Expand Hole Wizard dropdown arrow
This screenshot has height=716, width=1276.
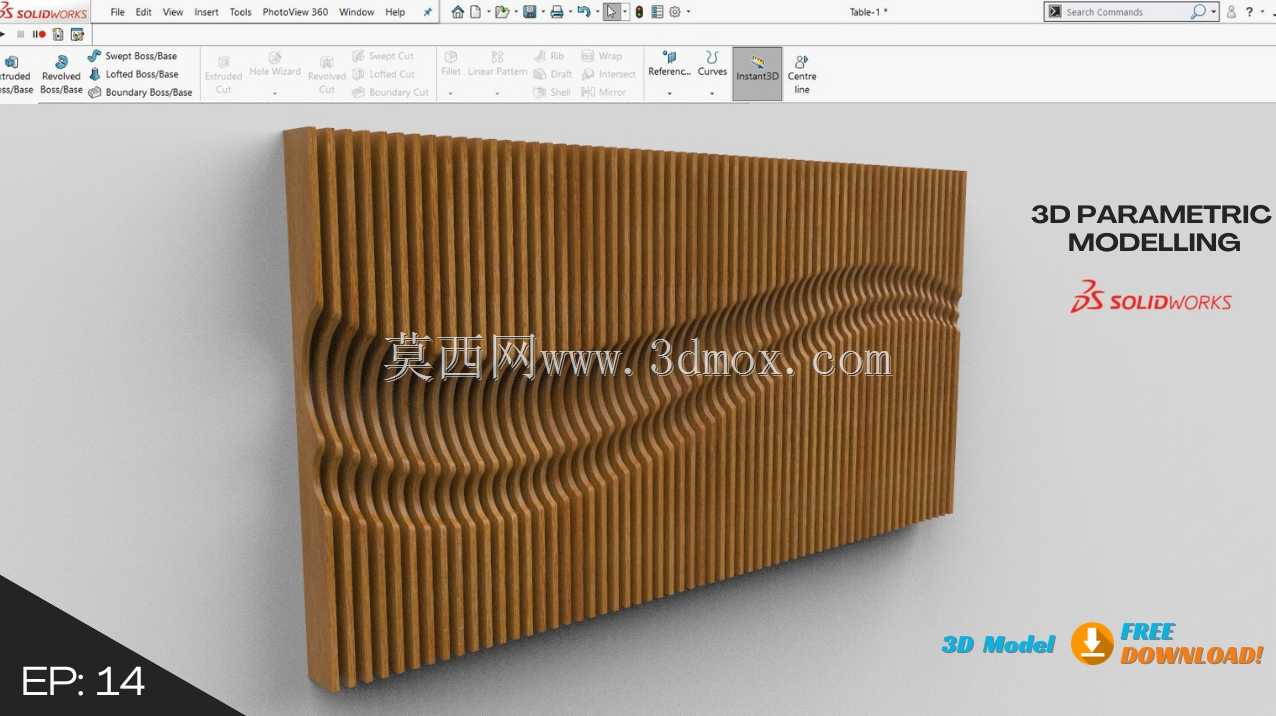274,94
